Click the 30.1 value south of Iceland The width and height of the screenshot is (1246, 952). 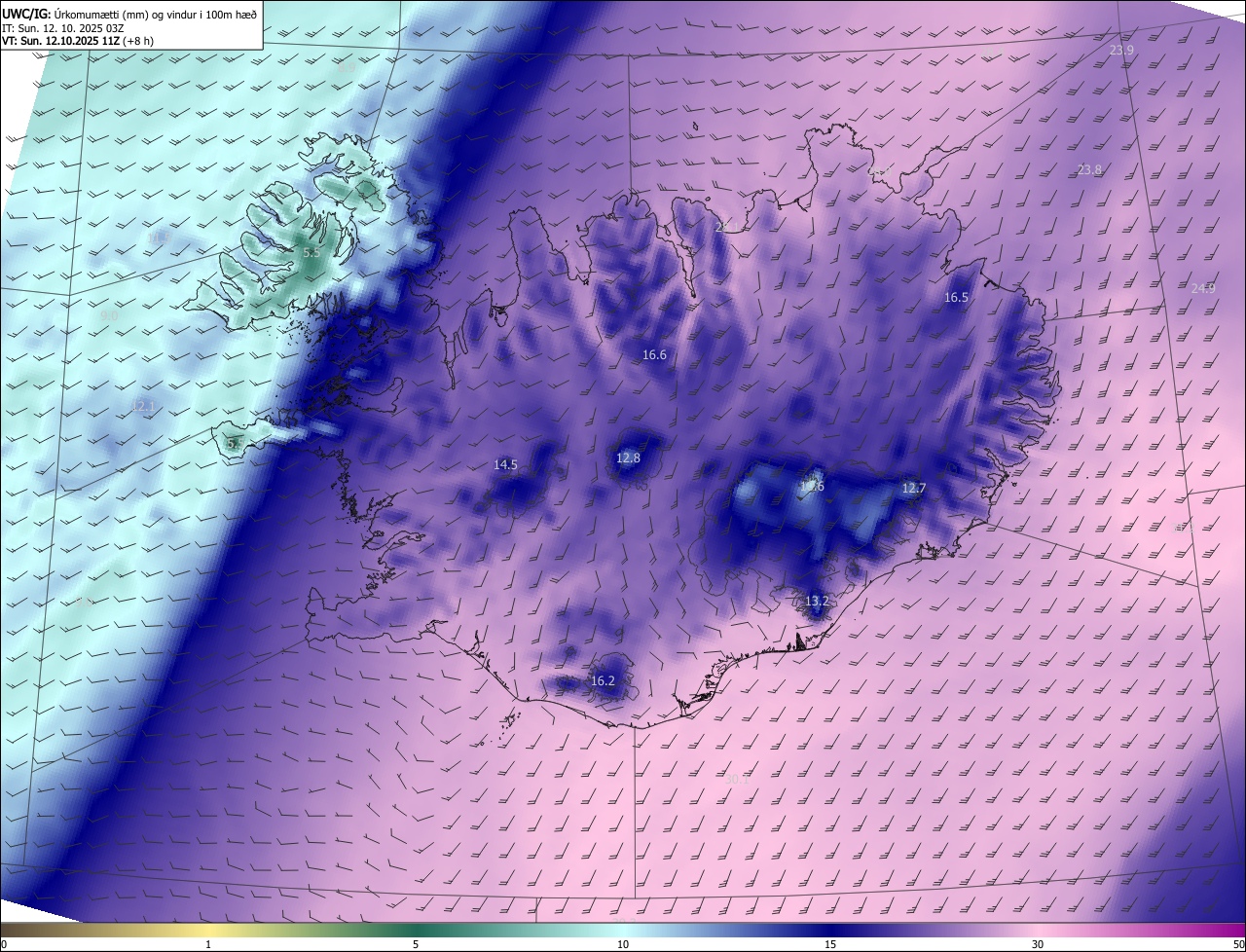pyautogui.click(x=737, y=779)
